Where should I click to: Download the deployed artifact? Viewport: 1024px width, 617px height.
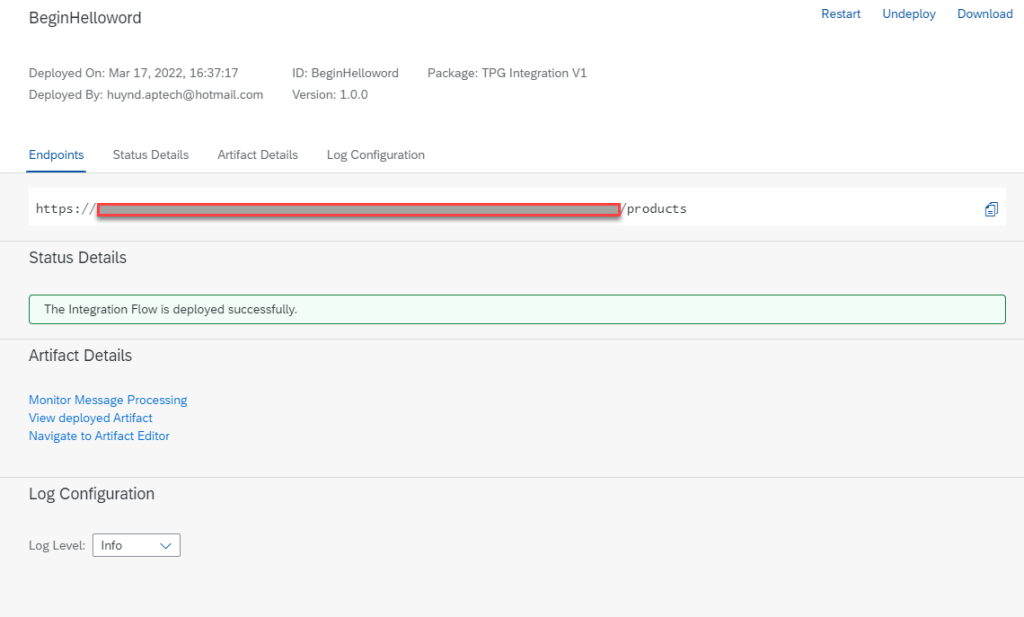985,14
